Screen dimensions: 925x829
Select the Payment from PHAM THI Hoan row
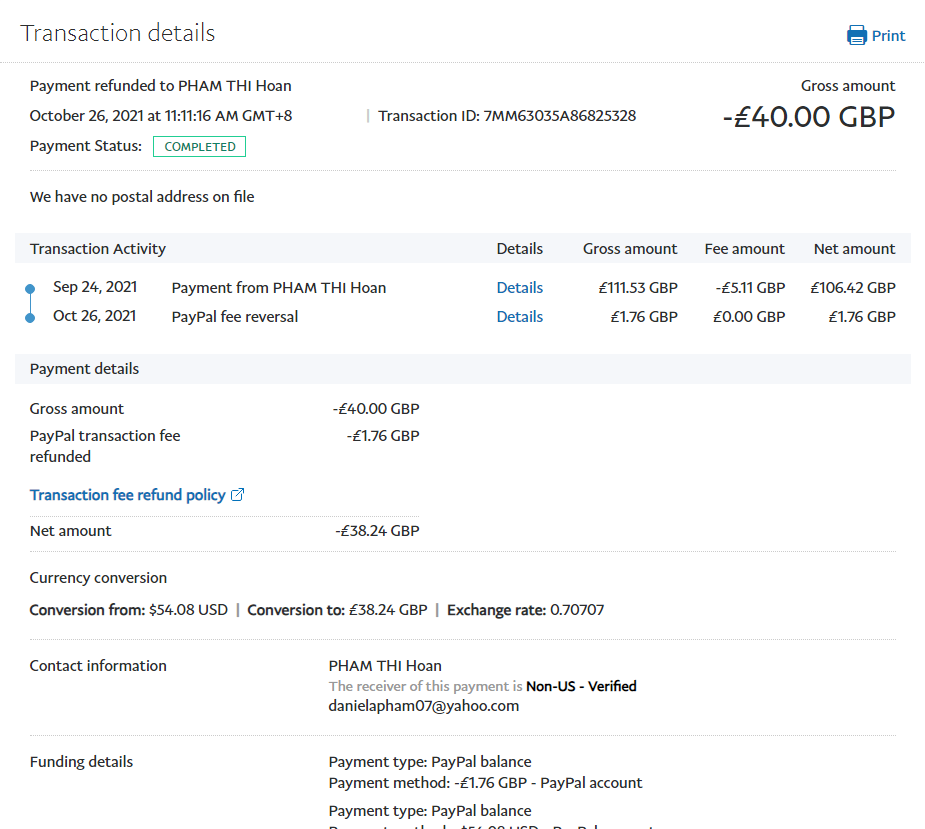pos(278,288)
